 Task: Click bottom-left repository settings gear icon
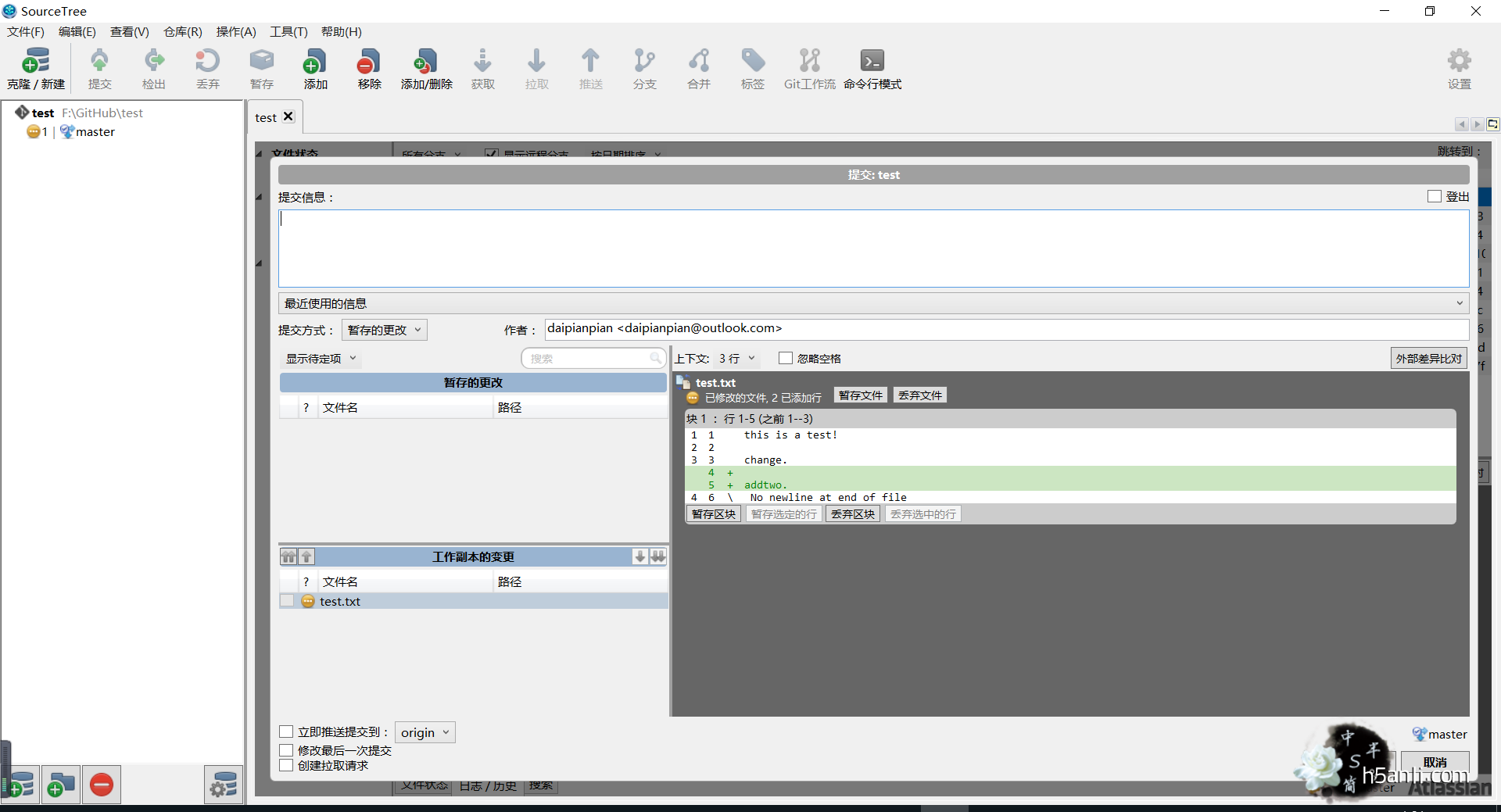click(x=224, y=785)
